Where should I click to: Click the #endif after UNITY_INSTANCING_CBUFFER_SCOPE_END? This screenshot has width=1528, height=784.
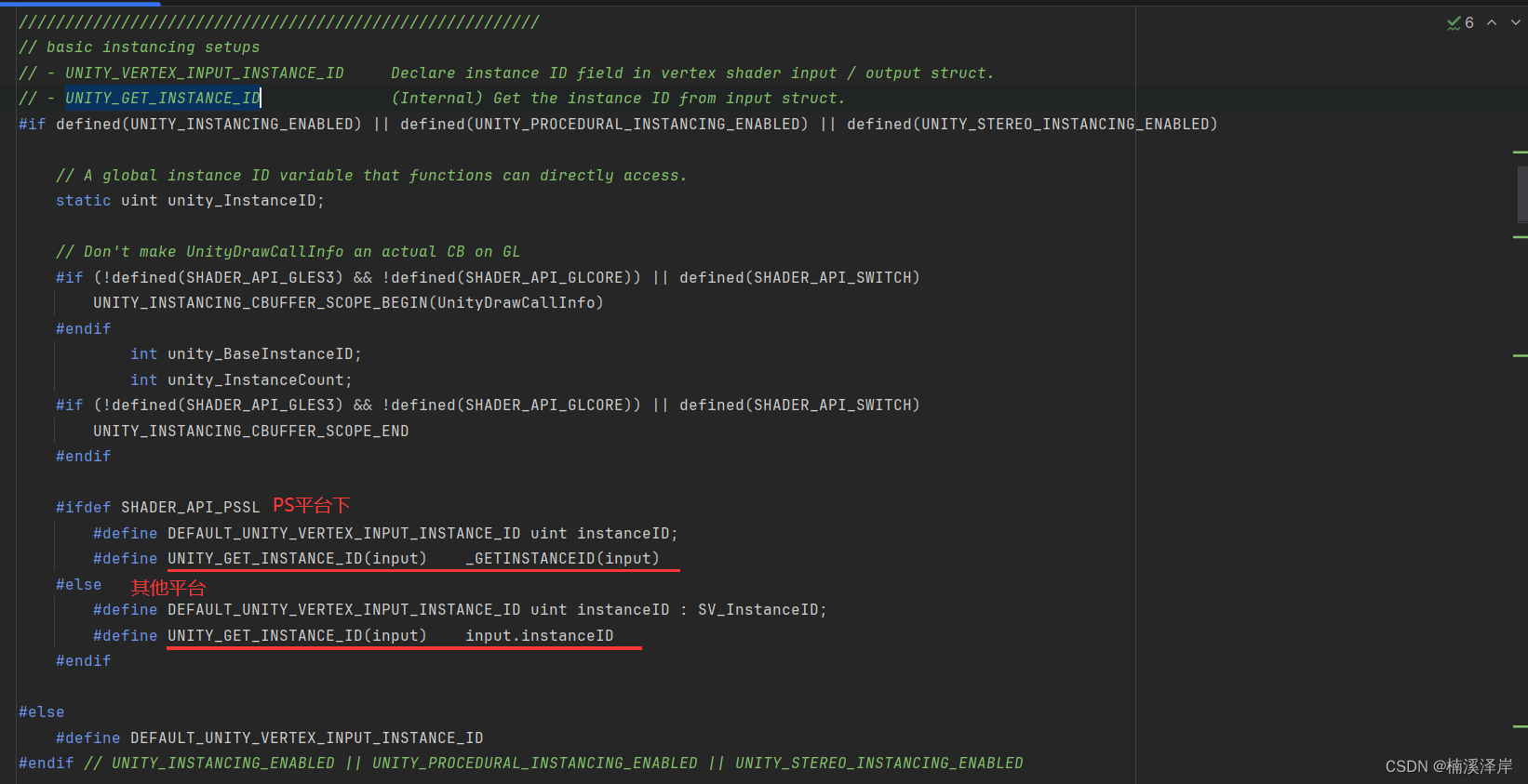coord(84,457)
